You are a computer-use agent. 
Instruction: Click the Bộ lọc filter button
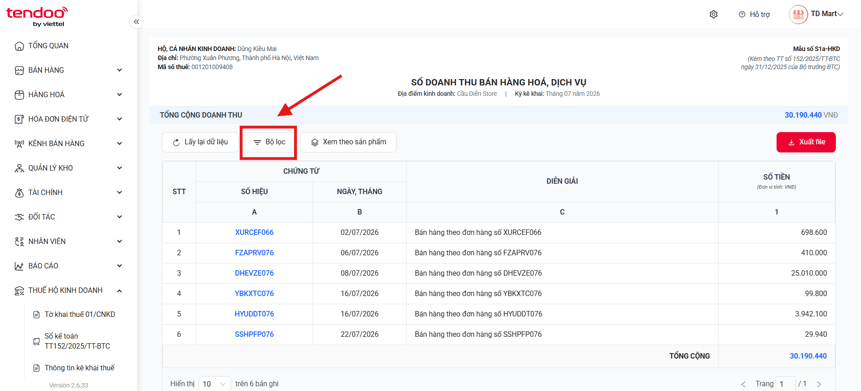[x=269, y=142]
